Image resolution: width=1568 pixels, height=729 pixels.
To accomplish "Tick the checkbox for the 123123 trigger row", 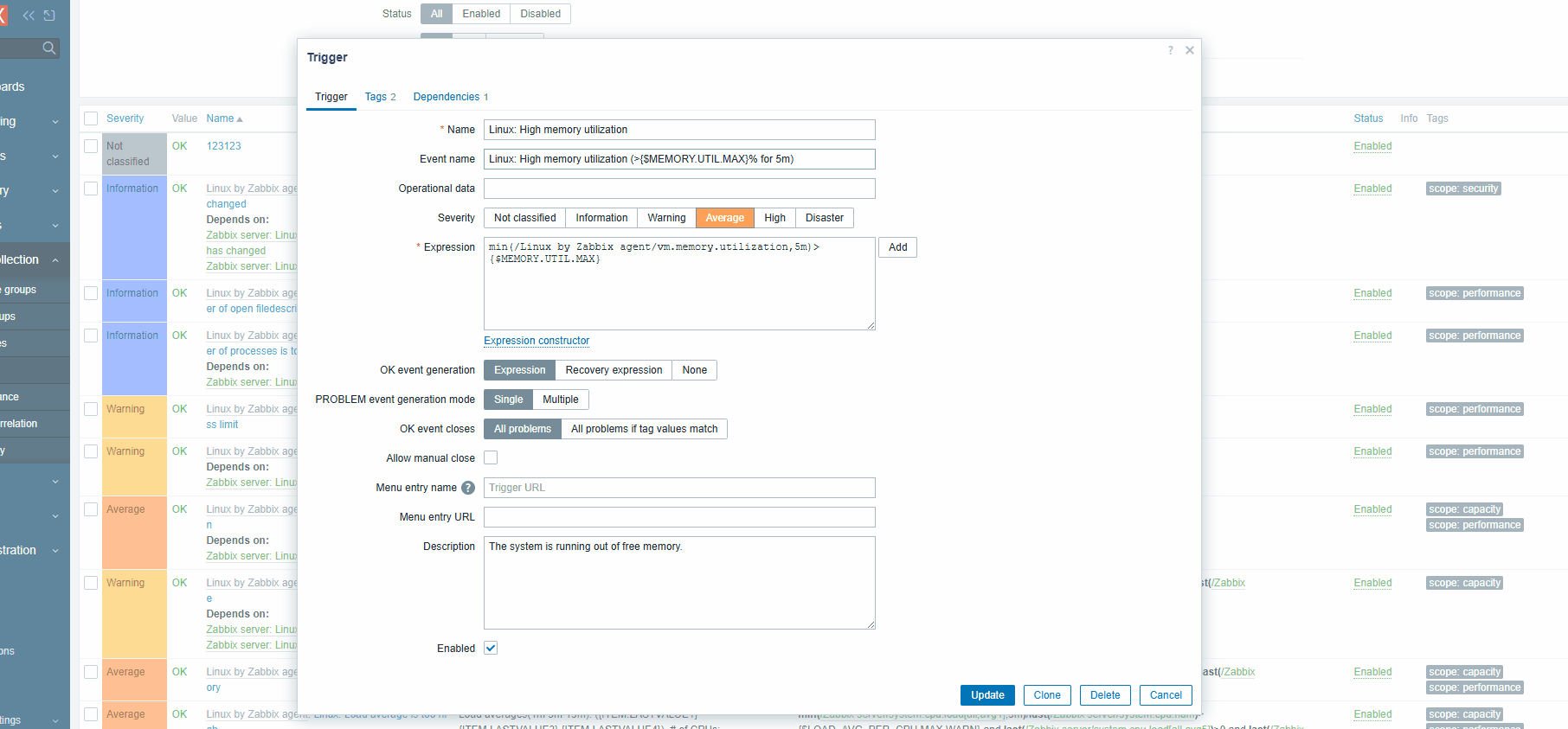I will [x=91, y=146].
